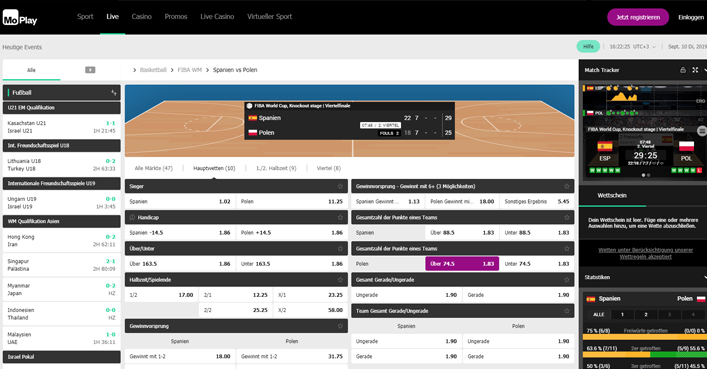Click the sort icon in Fußball header
This screenshot has height=369, width=707.
pos(114,92)
